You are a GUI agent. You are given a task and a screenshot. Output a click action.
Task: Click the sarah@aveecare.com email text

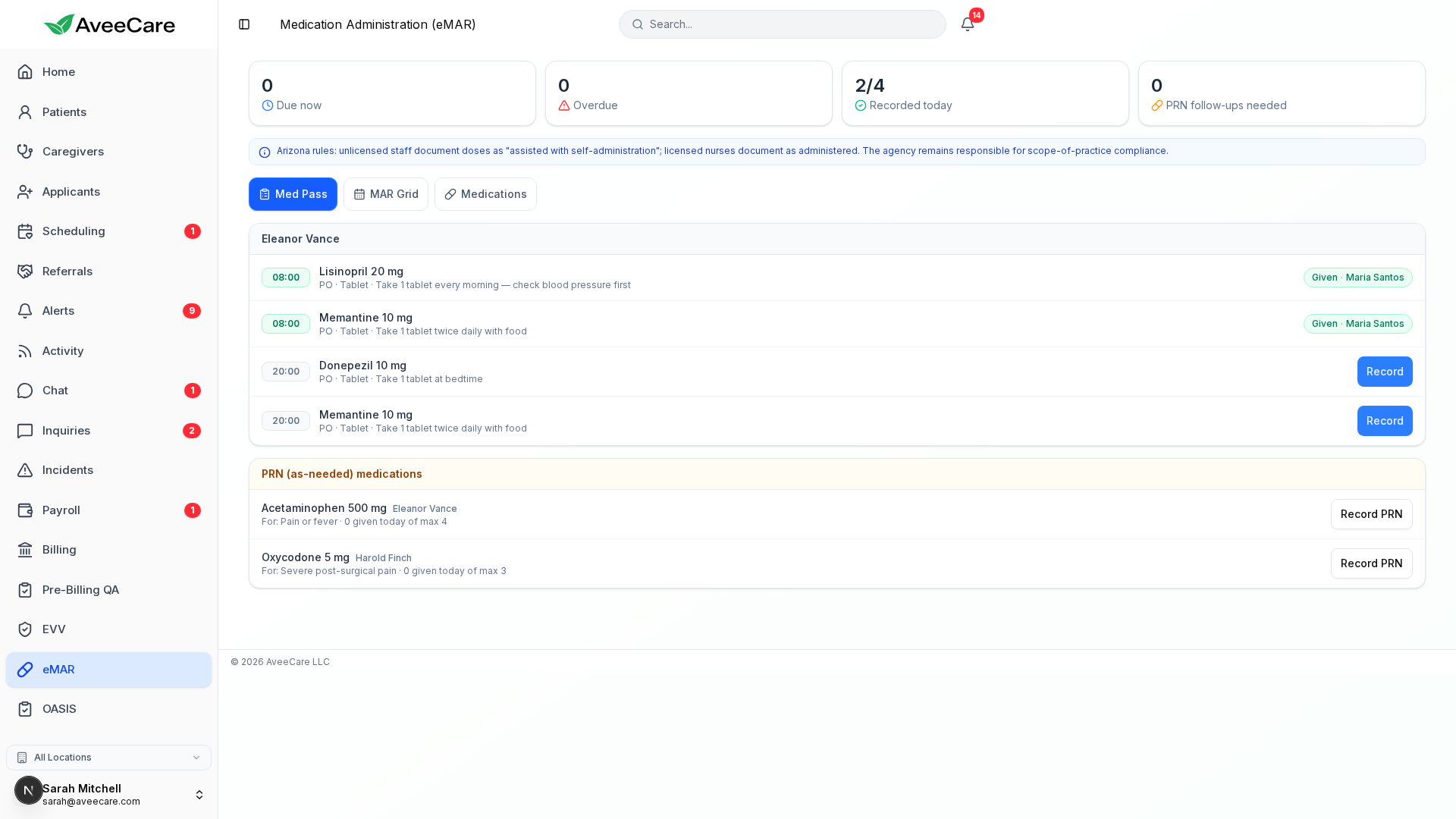[x=91, y=802]
